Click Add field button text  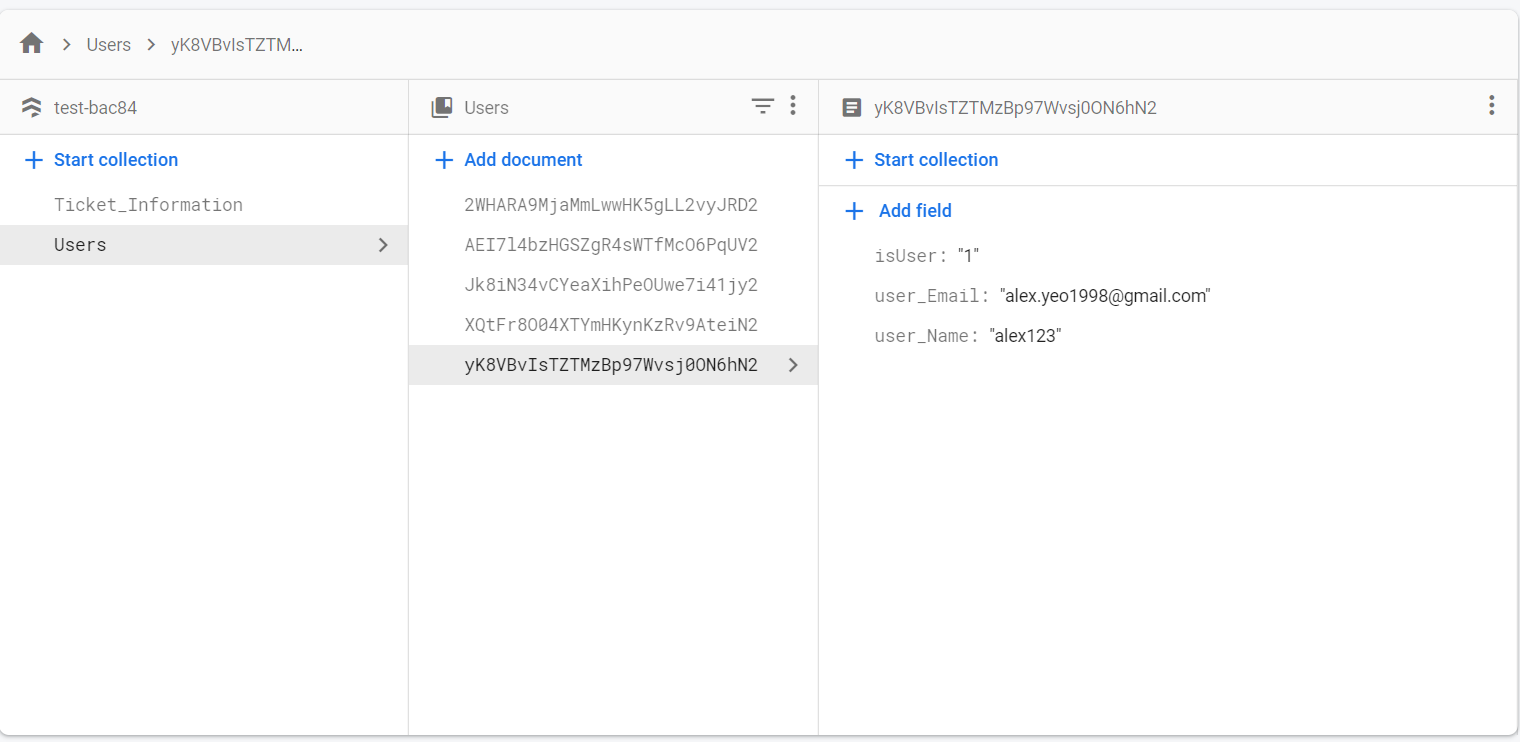click(915, 211)
